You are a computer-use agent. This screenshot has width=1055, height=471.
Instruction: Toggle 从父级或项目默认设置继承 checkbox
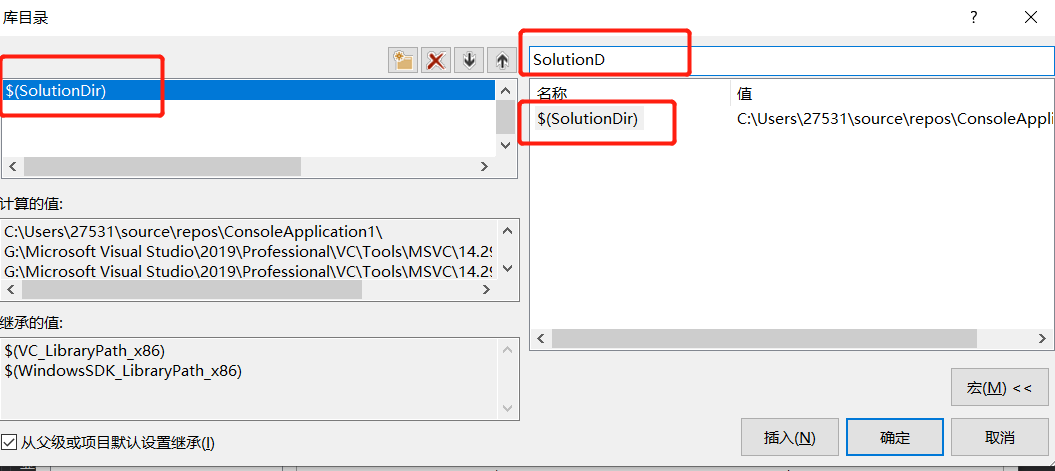[x=9, y=442]
